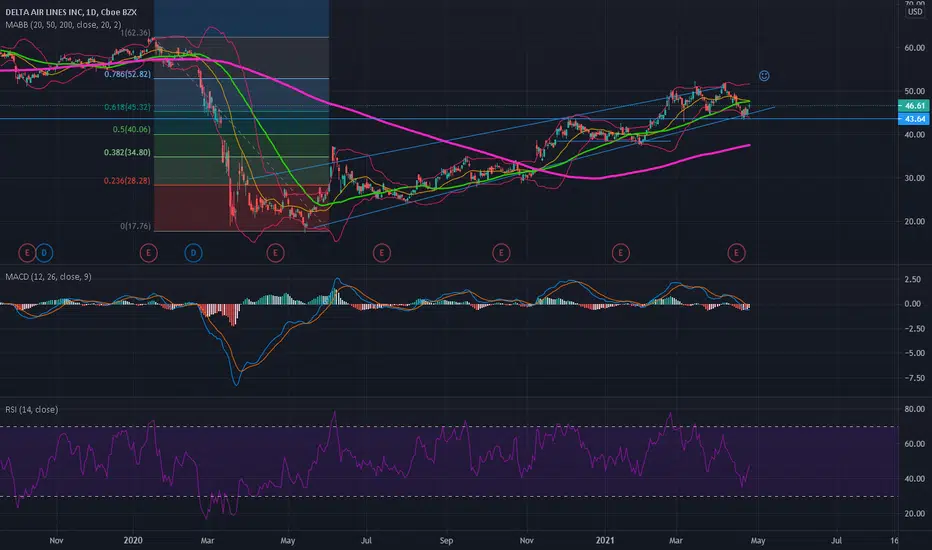932x550 pixels.
Task: Select the MACD (12, 26, close, 9) indicator label
Action: (48, 276)
